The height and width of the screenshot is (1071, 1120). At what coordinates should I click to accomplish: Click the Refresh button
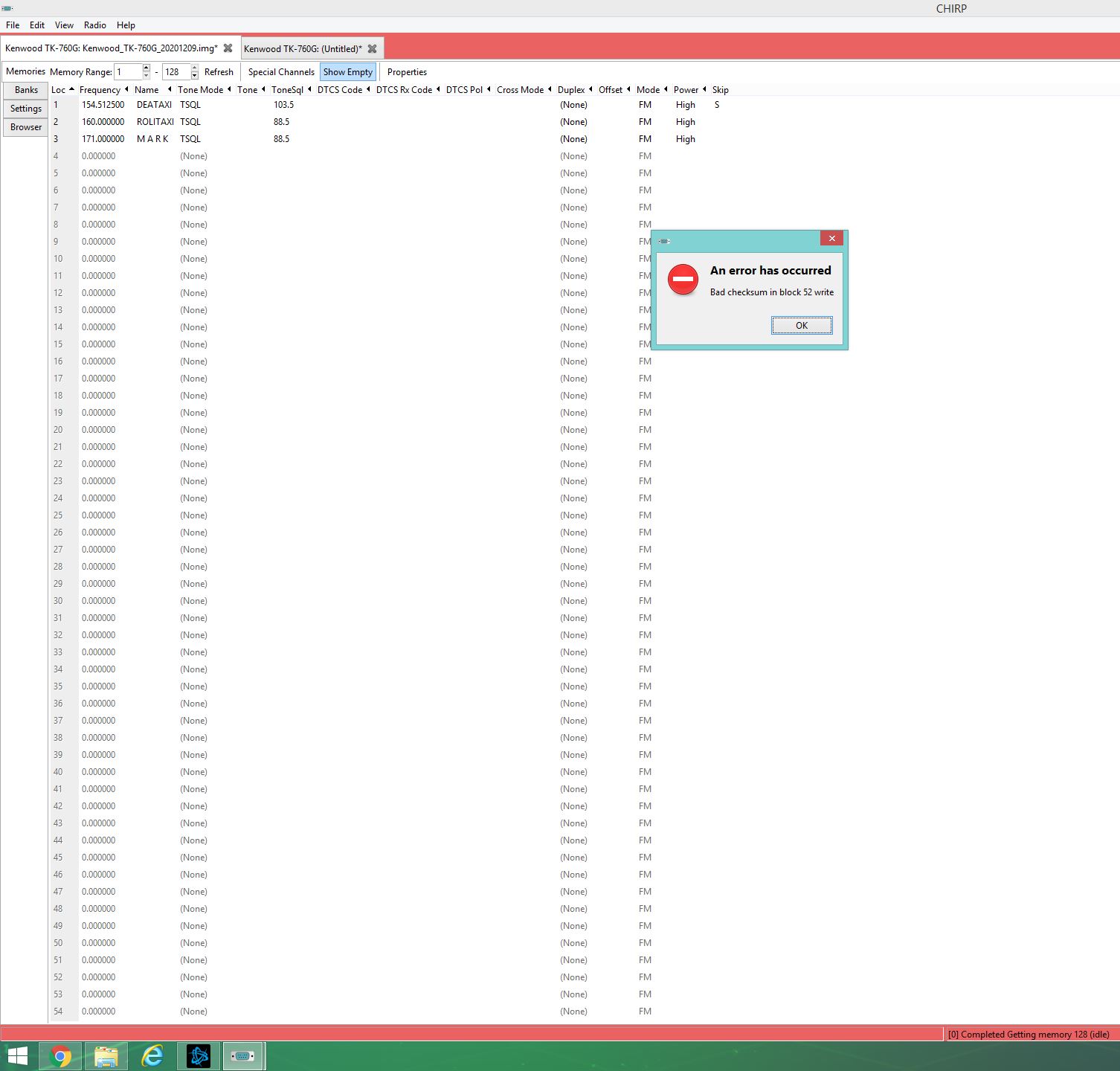point(219,72)
